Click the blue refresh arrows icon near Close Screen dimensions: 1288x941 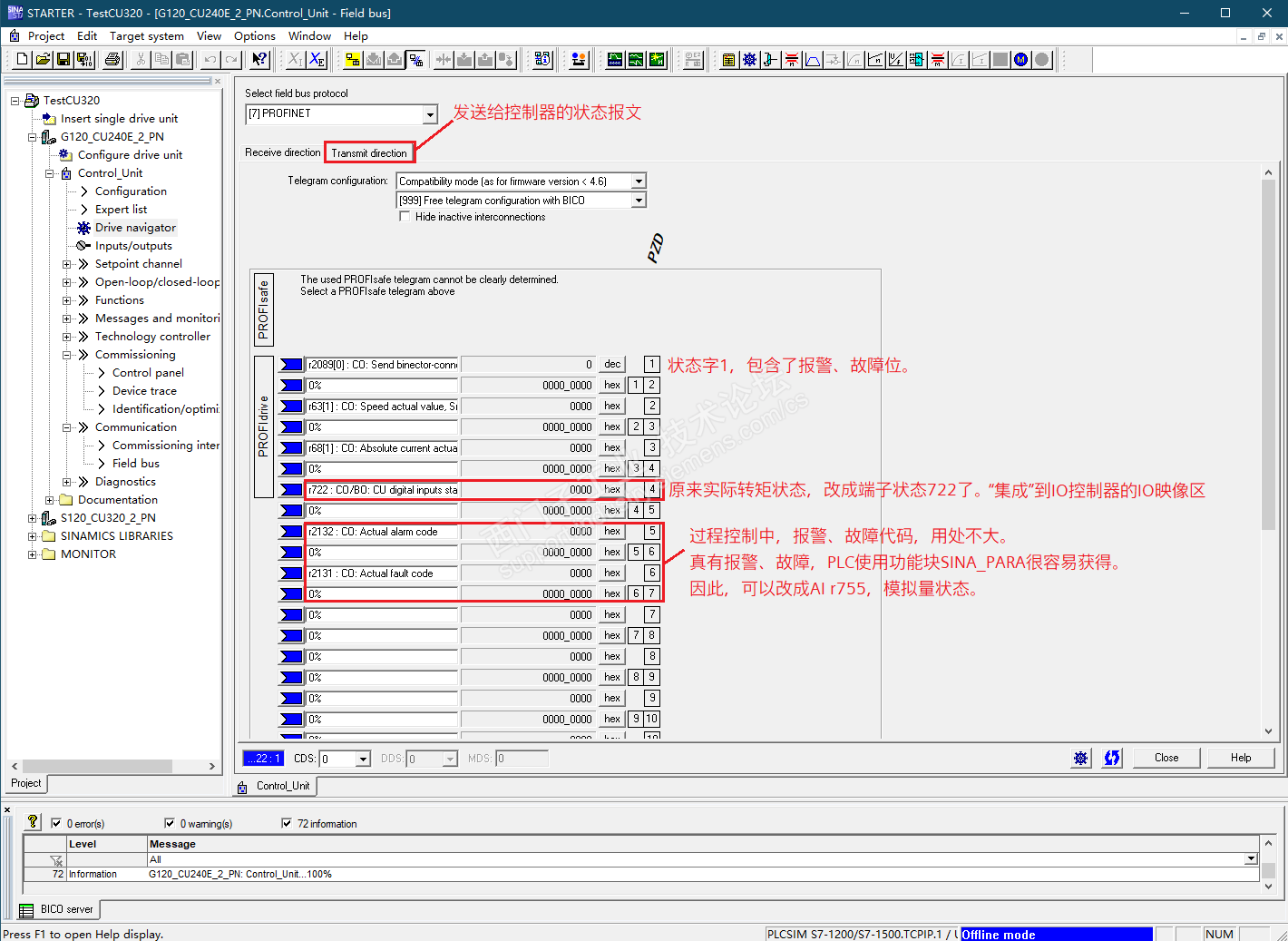(x=1112, y=758)
